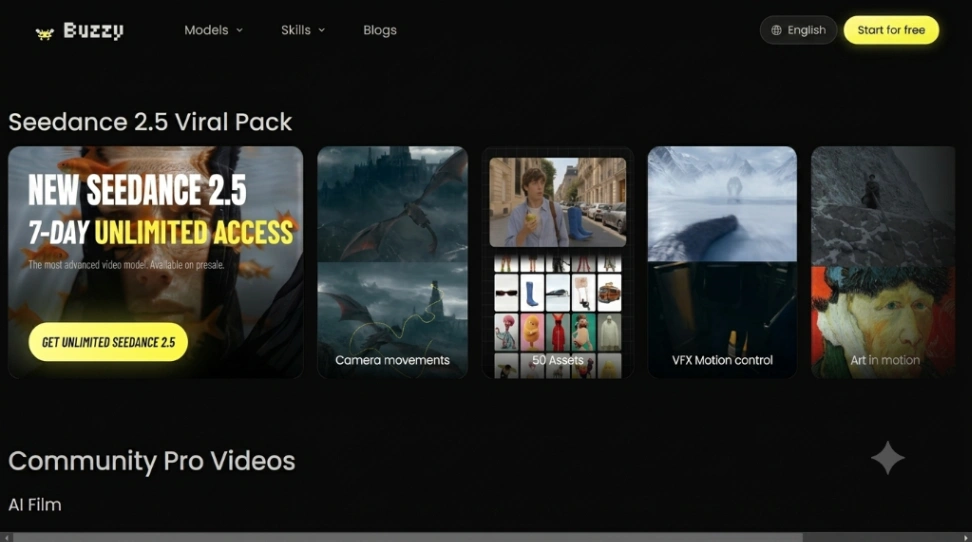Click the globe language icon
Screen dimensions: 972x542
pos(776,30)
